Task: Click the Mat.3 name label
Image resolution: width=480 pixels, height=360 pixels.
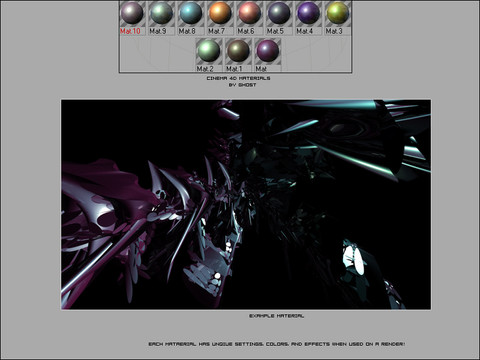Action: coord(334,31)
